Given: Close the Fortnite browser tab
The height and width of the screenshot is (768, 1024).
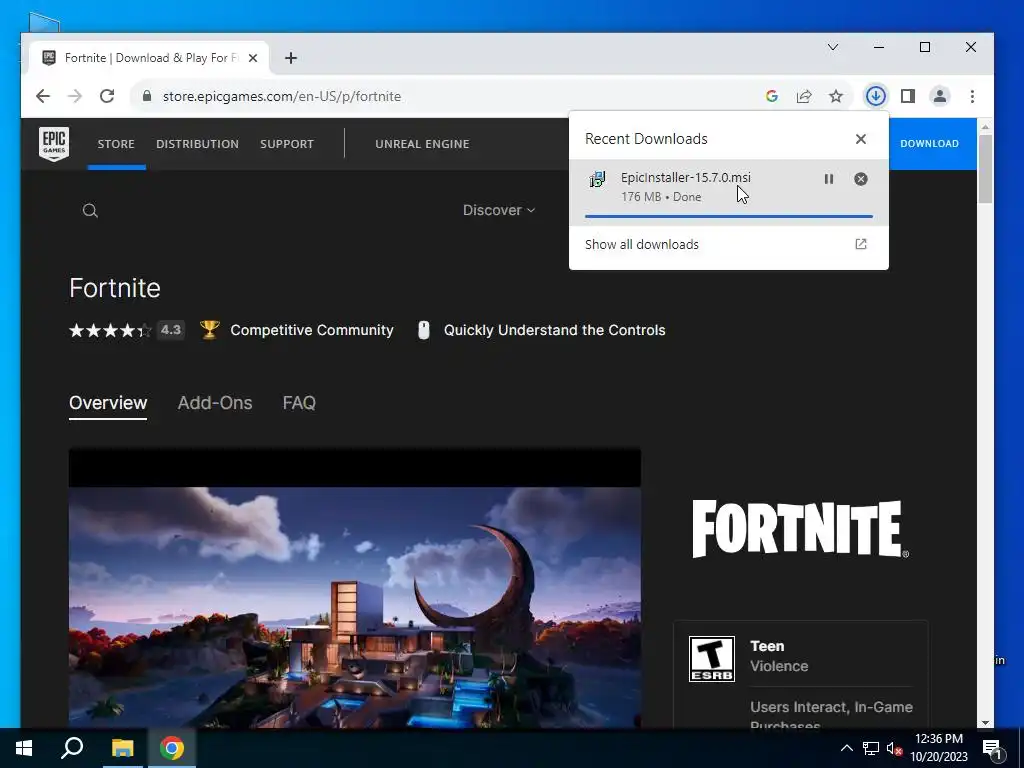Looking at the screenshot, I should 253,58.
